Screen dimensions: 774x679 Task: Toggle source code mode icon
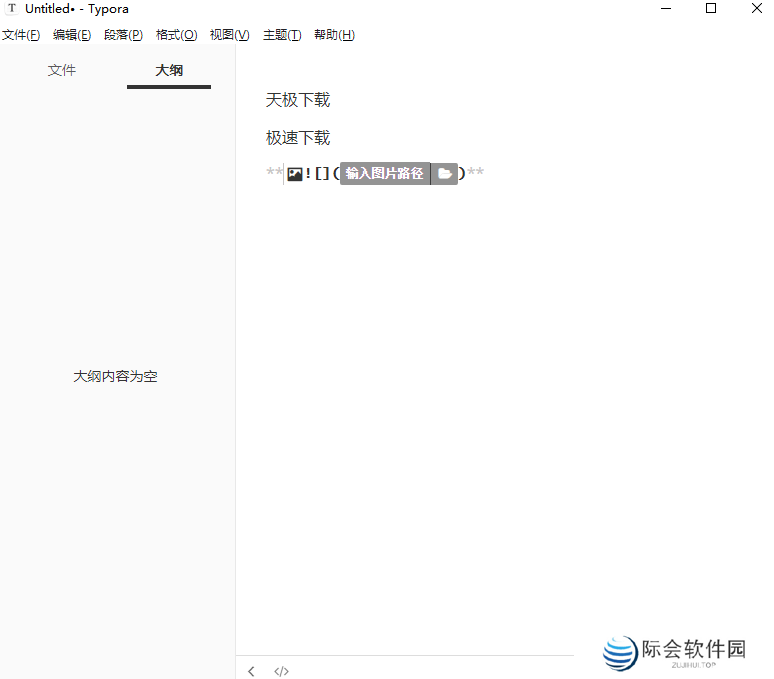tap(281, 671)
